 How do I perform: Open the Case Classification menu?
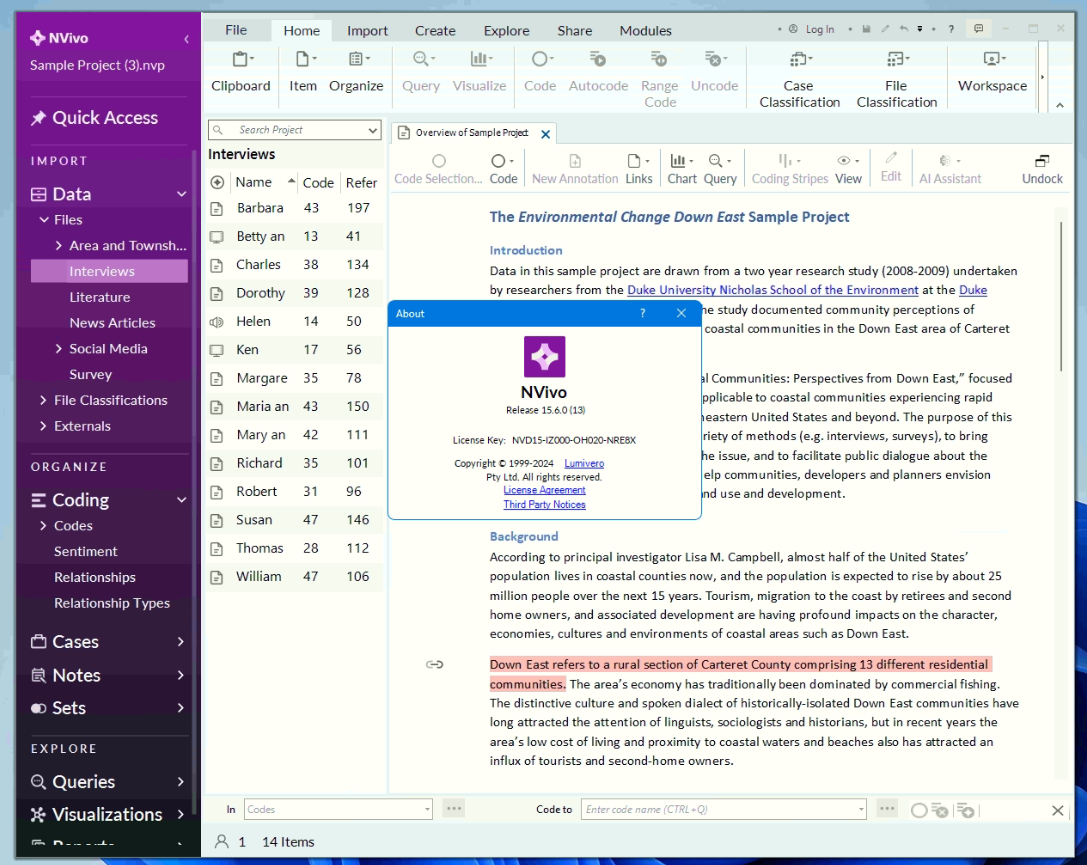799,80
